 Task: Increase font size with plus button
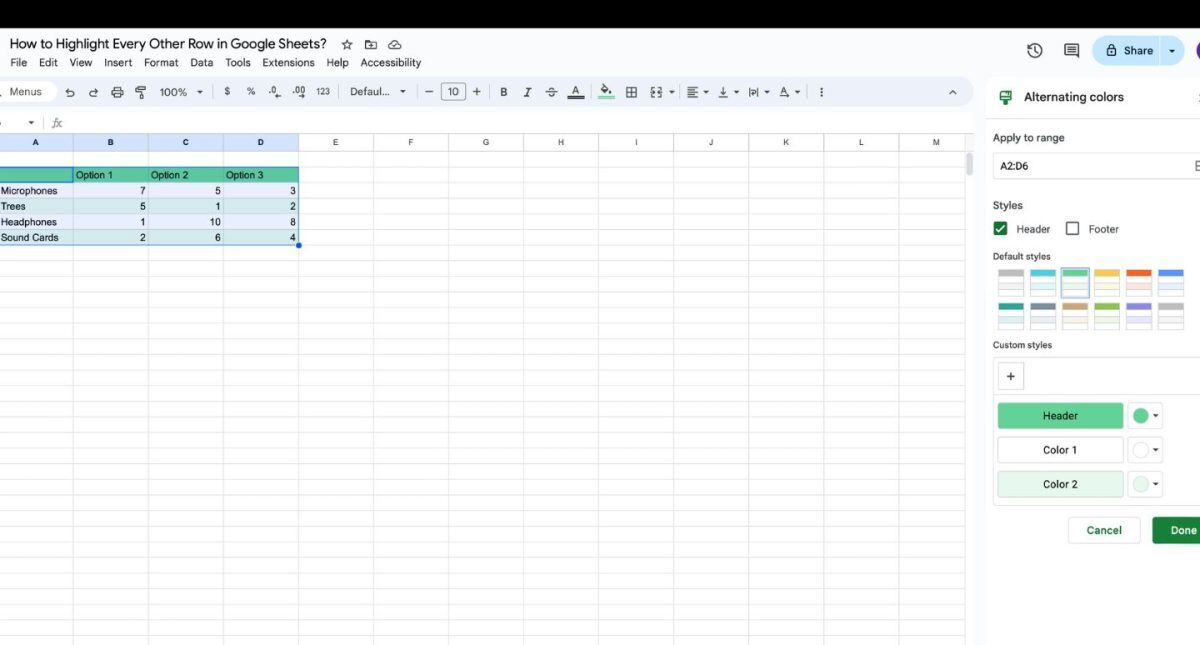point(477,92)
